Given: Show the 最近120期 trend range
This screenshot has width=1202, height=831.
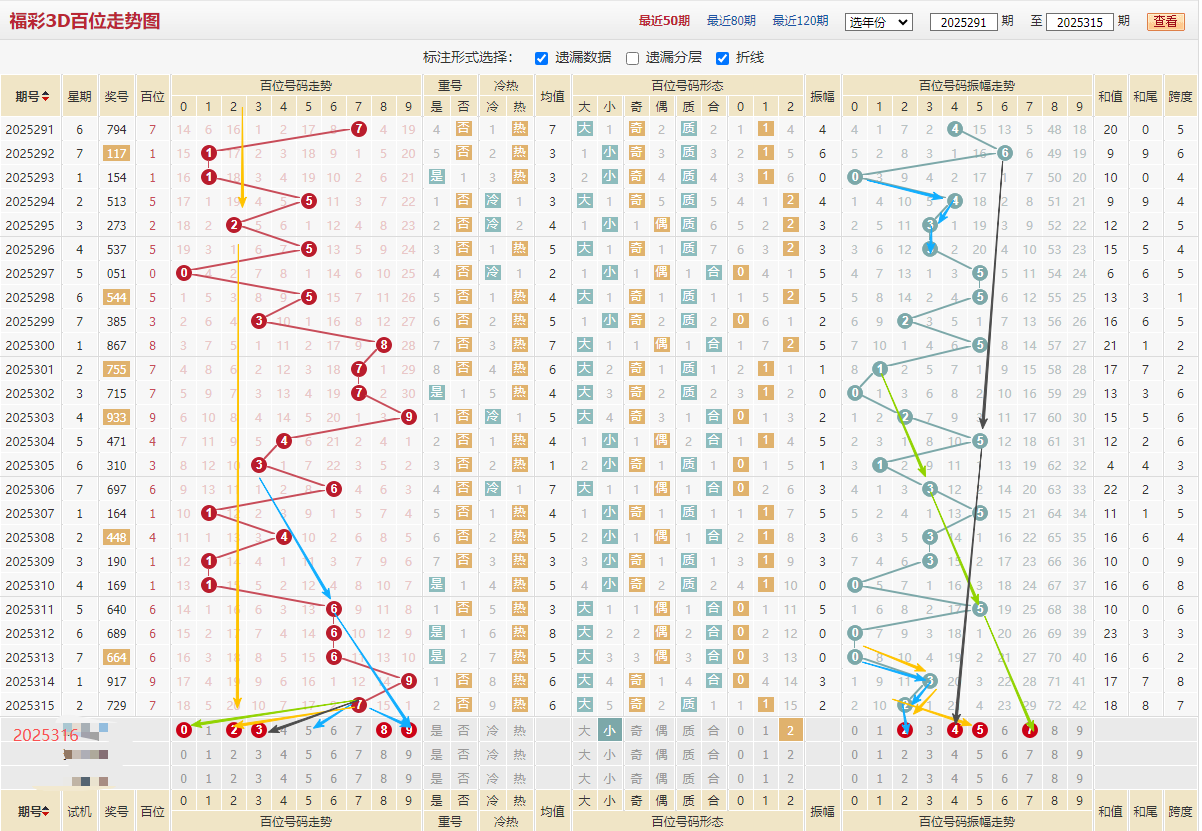Looking at the screenshot, I should pos(800,21).
